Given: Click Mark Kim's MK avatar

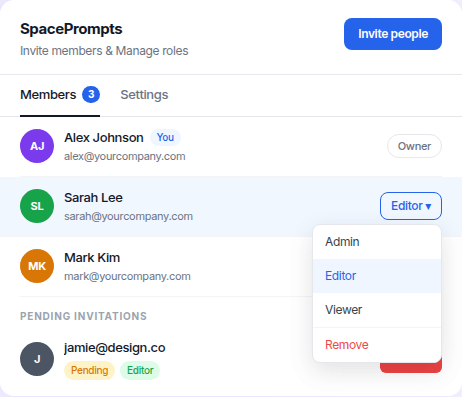Looking at the screenshot, I should (x=37, y=266).
